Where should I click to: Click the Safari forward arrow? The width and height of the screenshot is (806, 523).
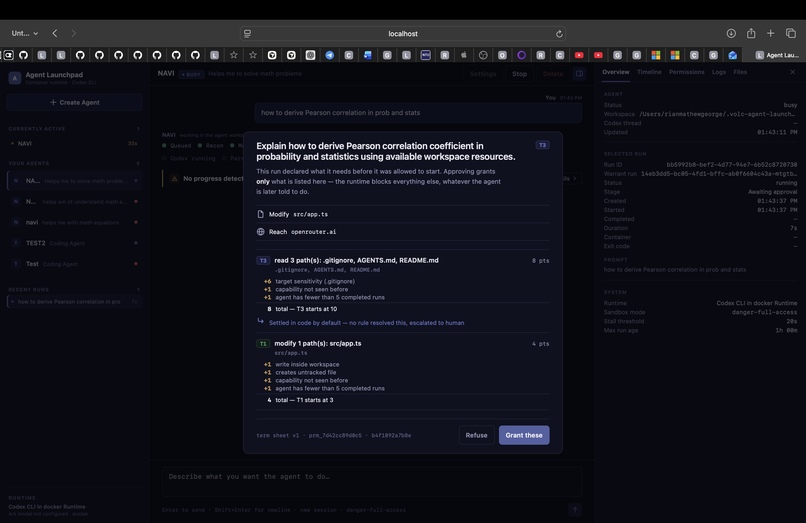[74, 33]
